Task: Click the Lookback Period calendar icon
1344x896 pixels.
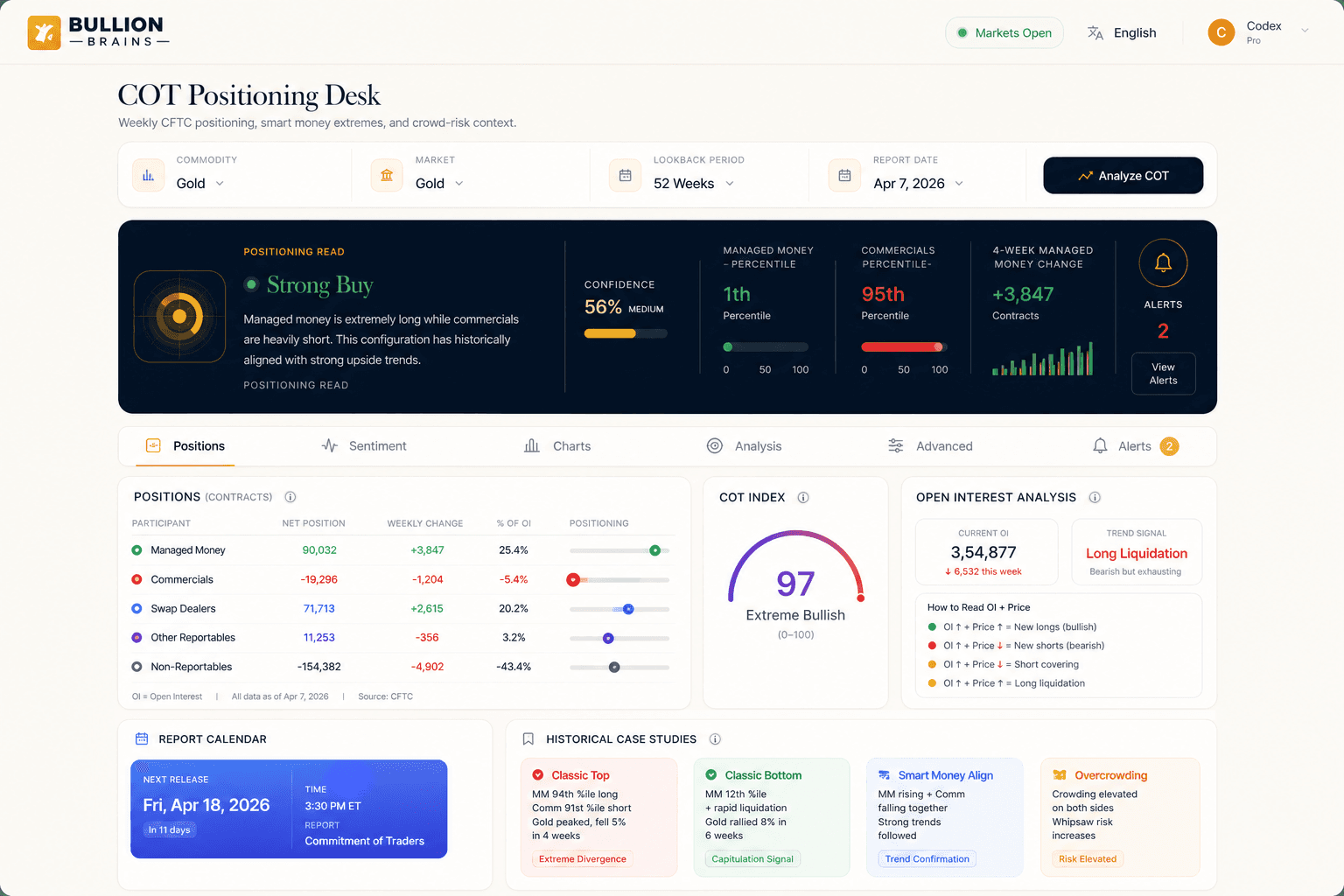Action: click(x=625, y=175)
